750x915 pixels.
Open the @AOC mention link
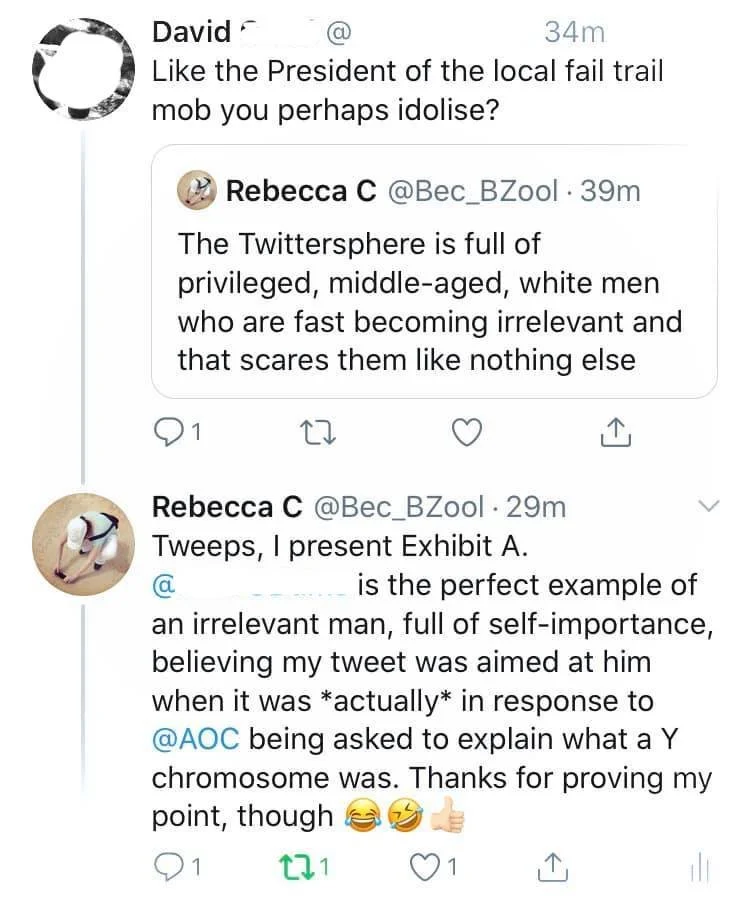point(195,739)
